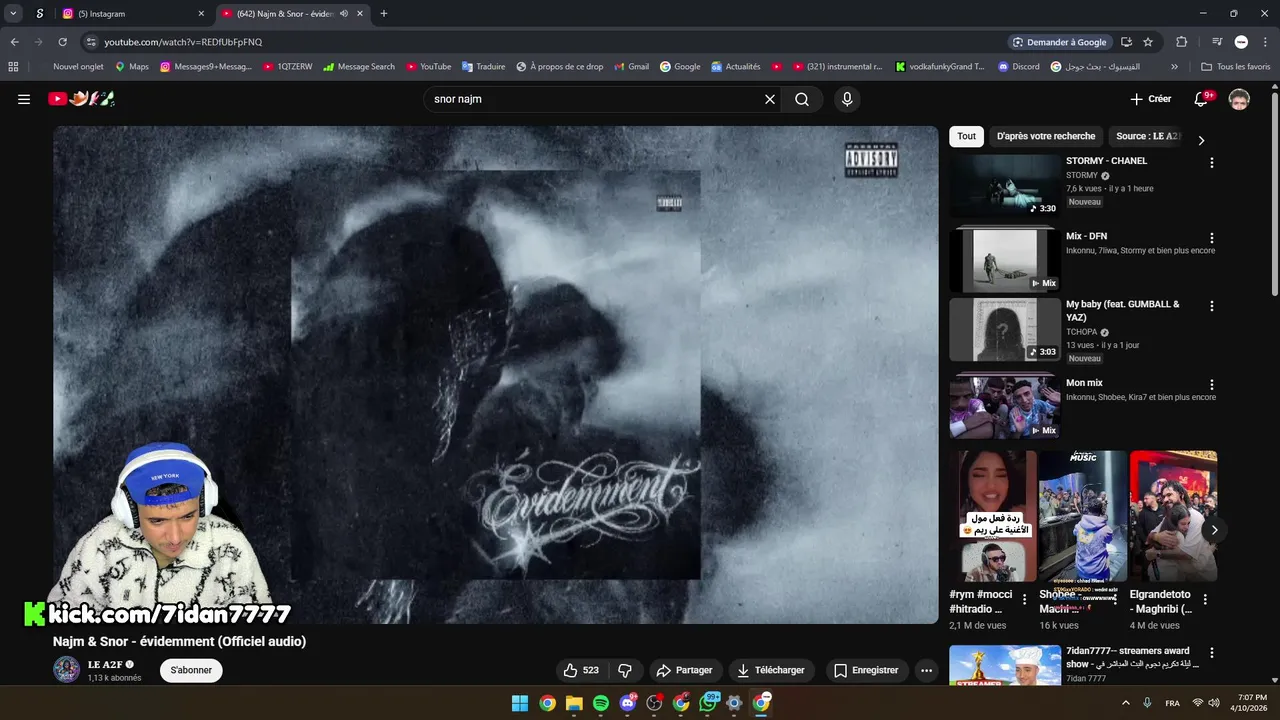Open more actions menu under video
The width and height of the screenshot is (1280, 720).
[926, 670]
